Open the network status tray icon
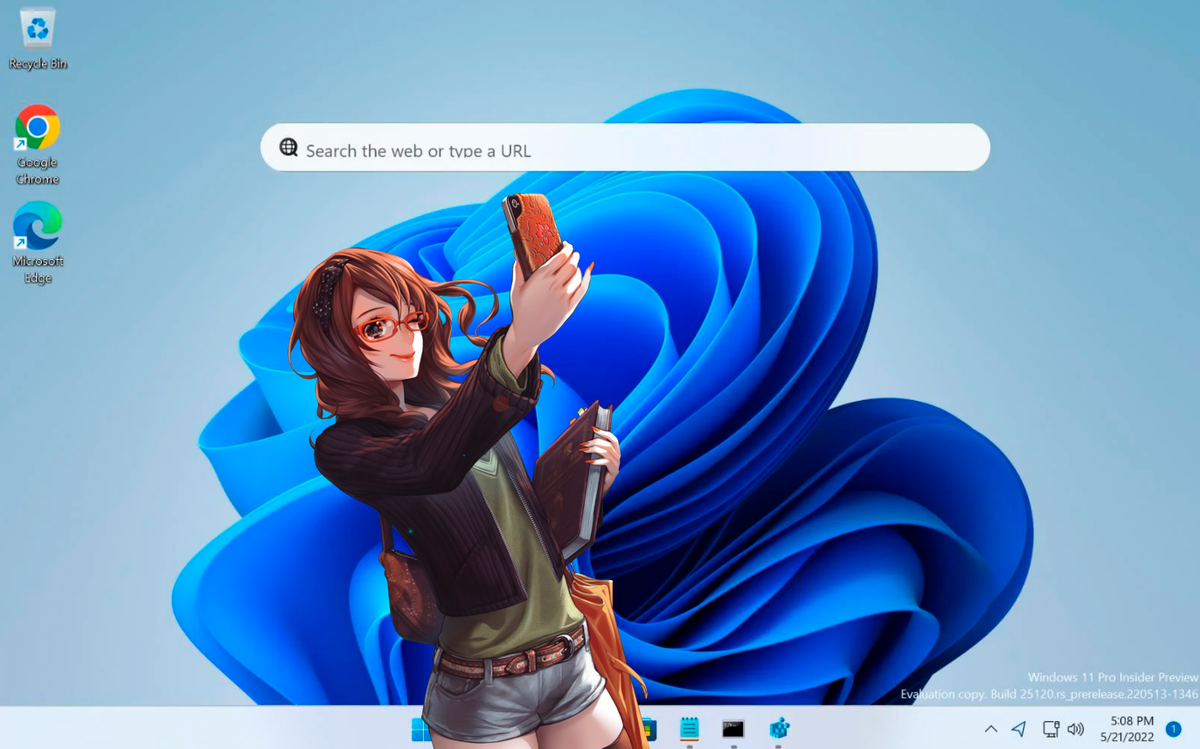Screen dimensions: 1200x749 (1051, 729)
